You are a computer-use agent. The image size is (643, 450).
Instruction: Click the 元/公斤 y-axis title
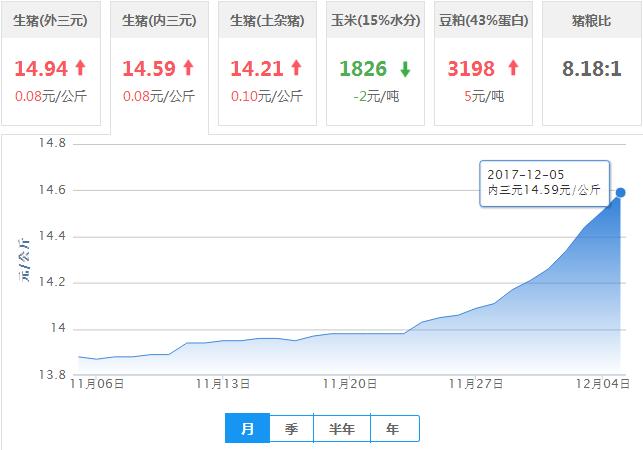tap(24, 259)
